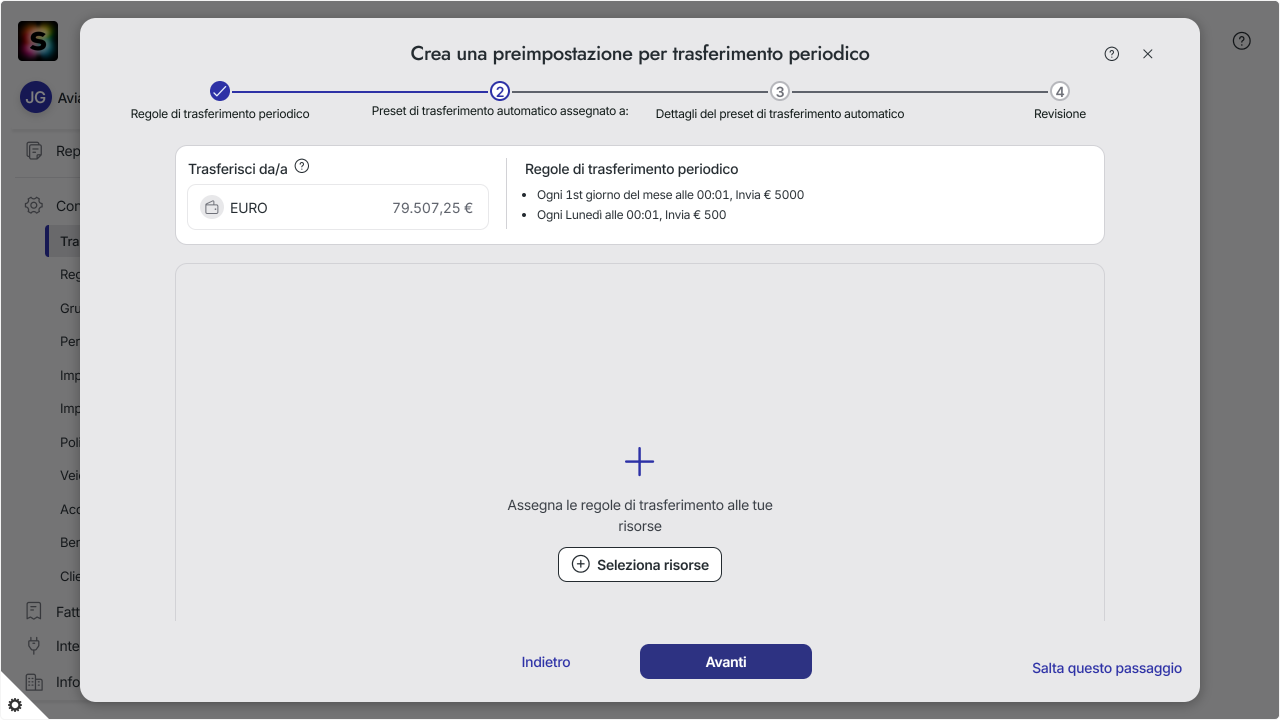1280x720 pixels.
Task: Click building info icon in background sidebar
Action: pos(34,682)
